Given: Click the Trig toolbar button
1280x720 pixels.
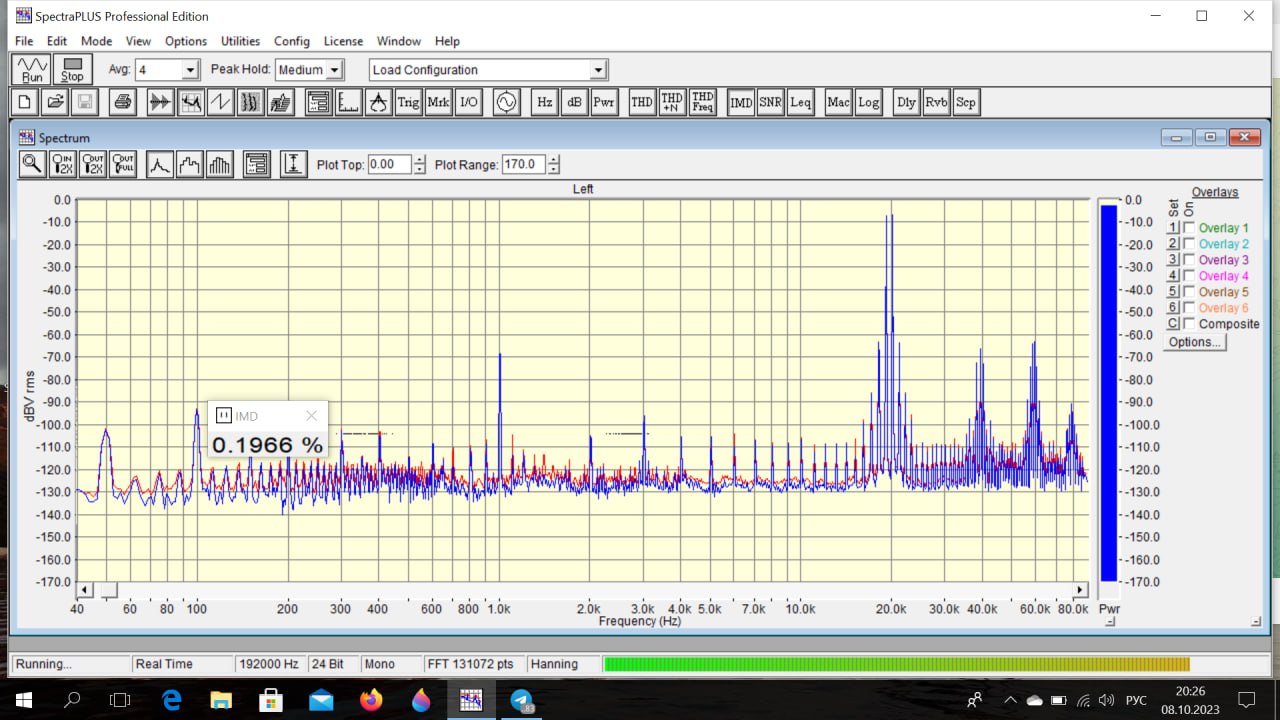Looking at the screenshot, I should [408, 102].
